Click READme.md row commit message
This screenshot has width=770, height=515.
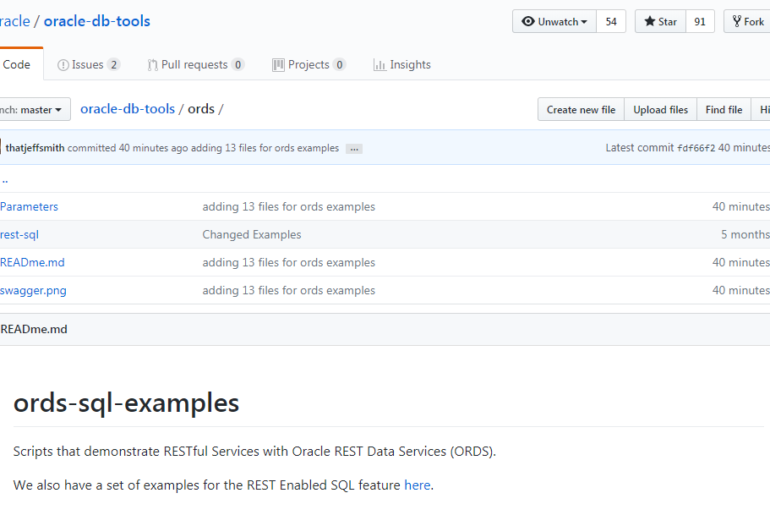pos(289,263)
